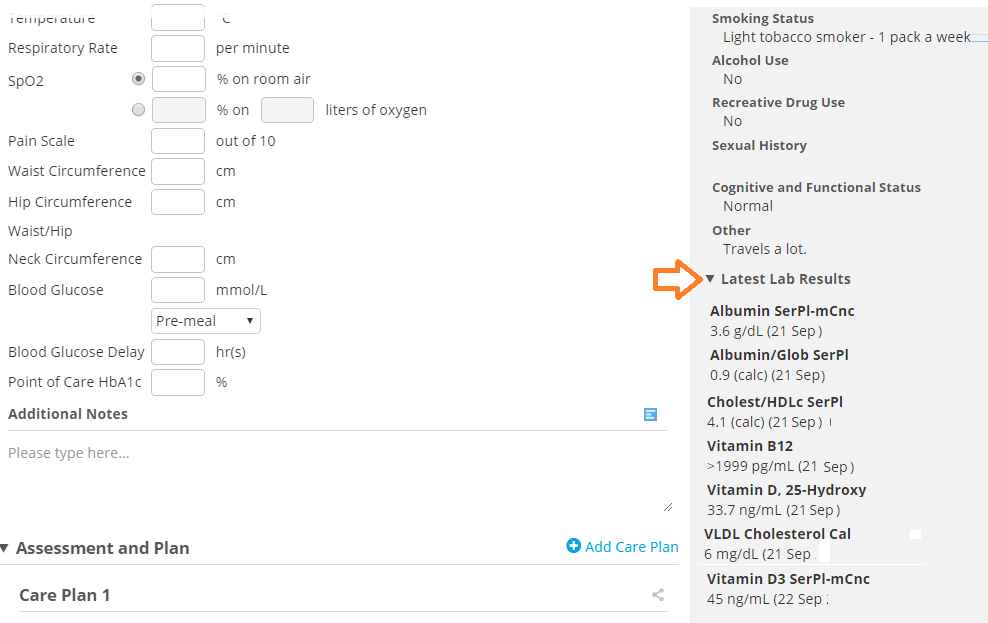The height and width of the screenshot is (623, 988).
Task: Click the share icon for Care Plan 1
Action: click(x=658, y=595)
